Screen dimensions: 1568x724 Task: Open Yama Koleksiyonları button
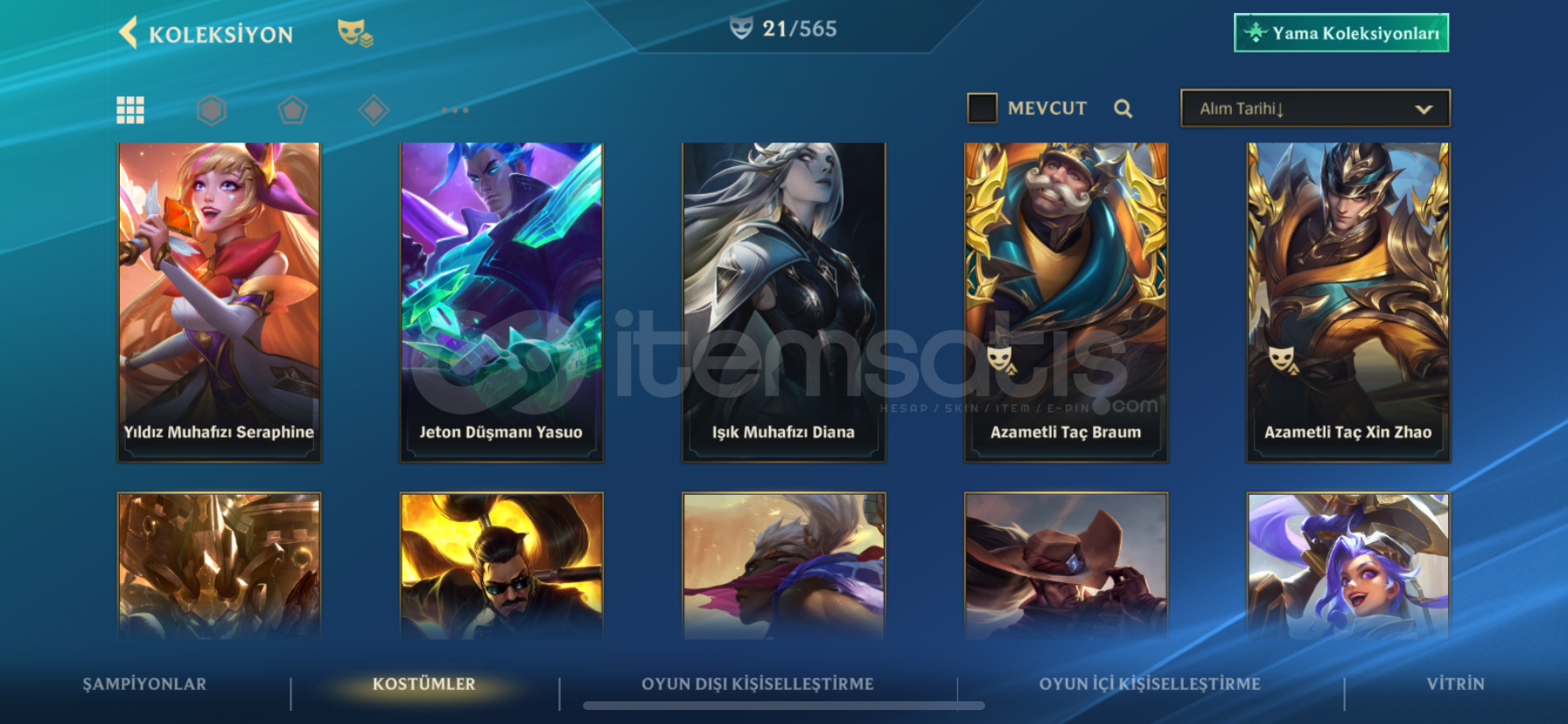(x=1341, y=33)
